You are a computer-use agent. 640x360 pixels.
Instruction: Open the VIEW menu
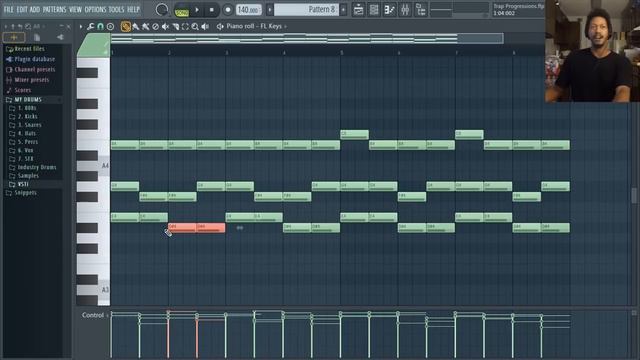click(75, 9)
